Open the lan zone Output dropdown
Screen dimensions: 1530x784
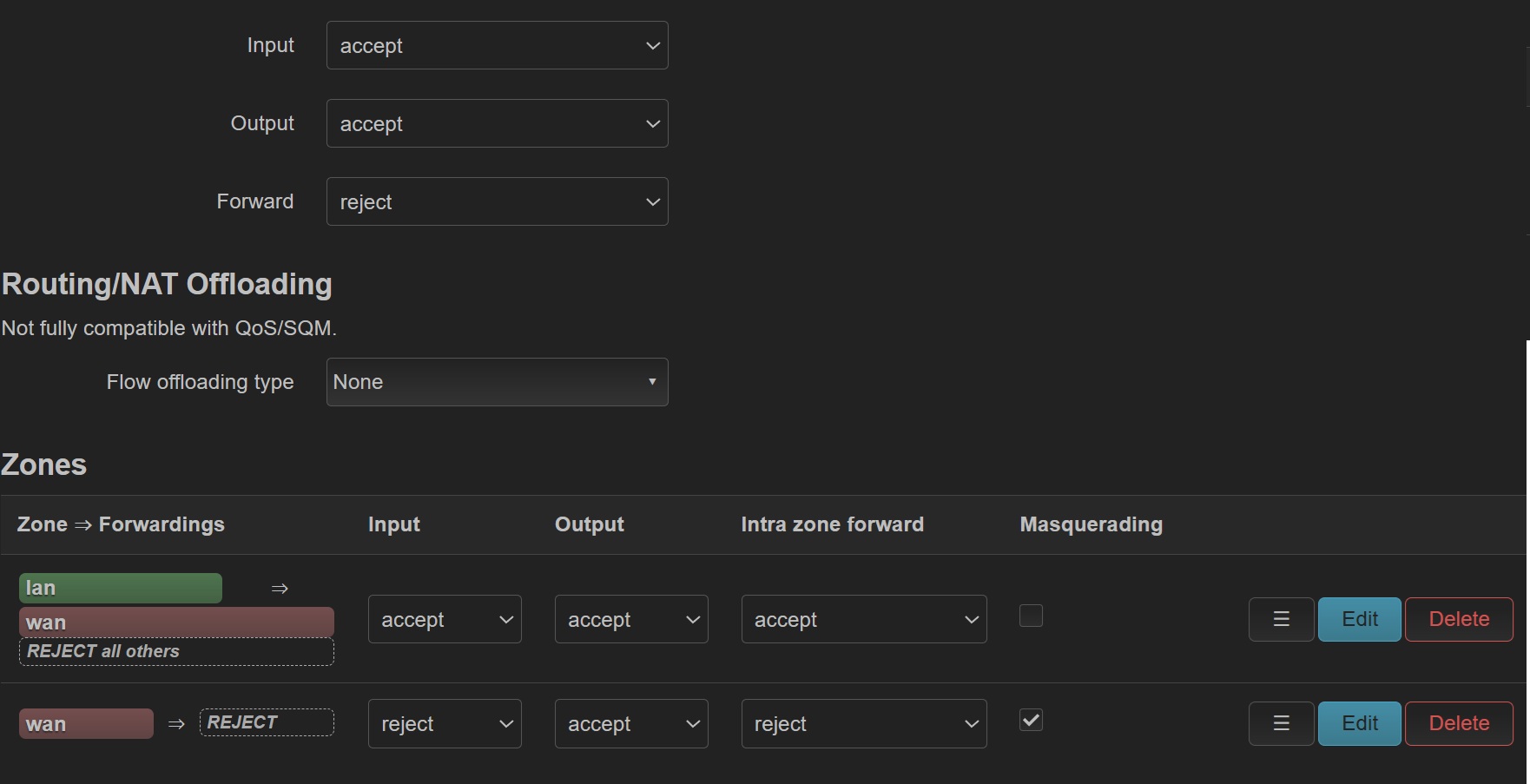coord(630,619)
